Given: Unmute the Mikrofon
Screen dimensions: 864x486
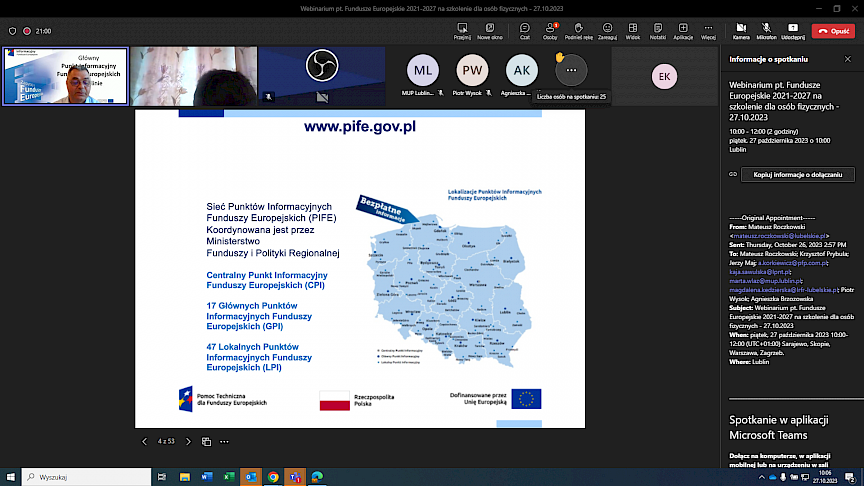Looking at the screenshot, I should tap(766, 31).
